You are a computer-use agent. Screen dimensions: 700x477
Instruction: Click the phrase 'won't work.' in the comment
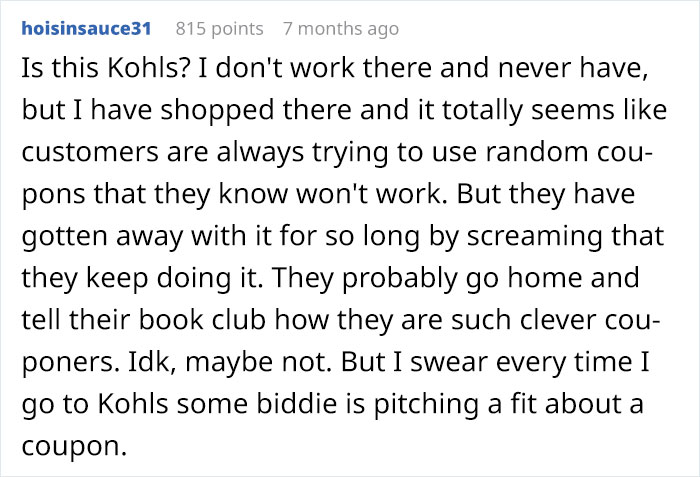tap(372, 194)
